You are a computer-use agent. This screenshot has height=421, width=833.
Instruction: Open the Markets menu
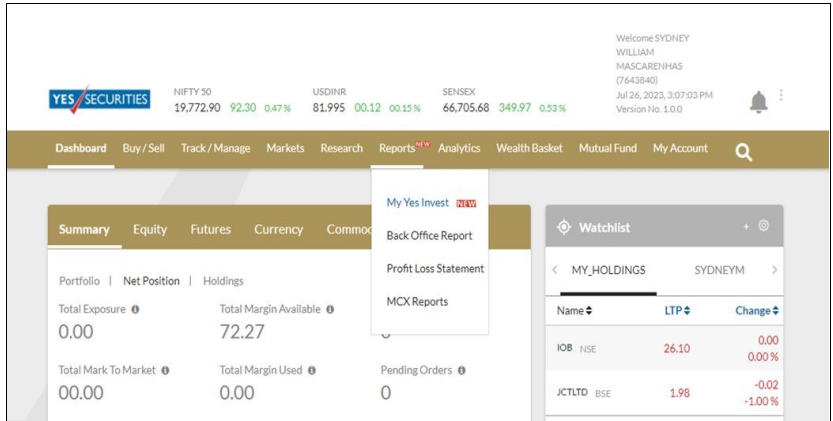(x=285, y=148)
